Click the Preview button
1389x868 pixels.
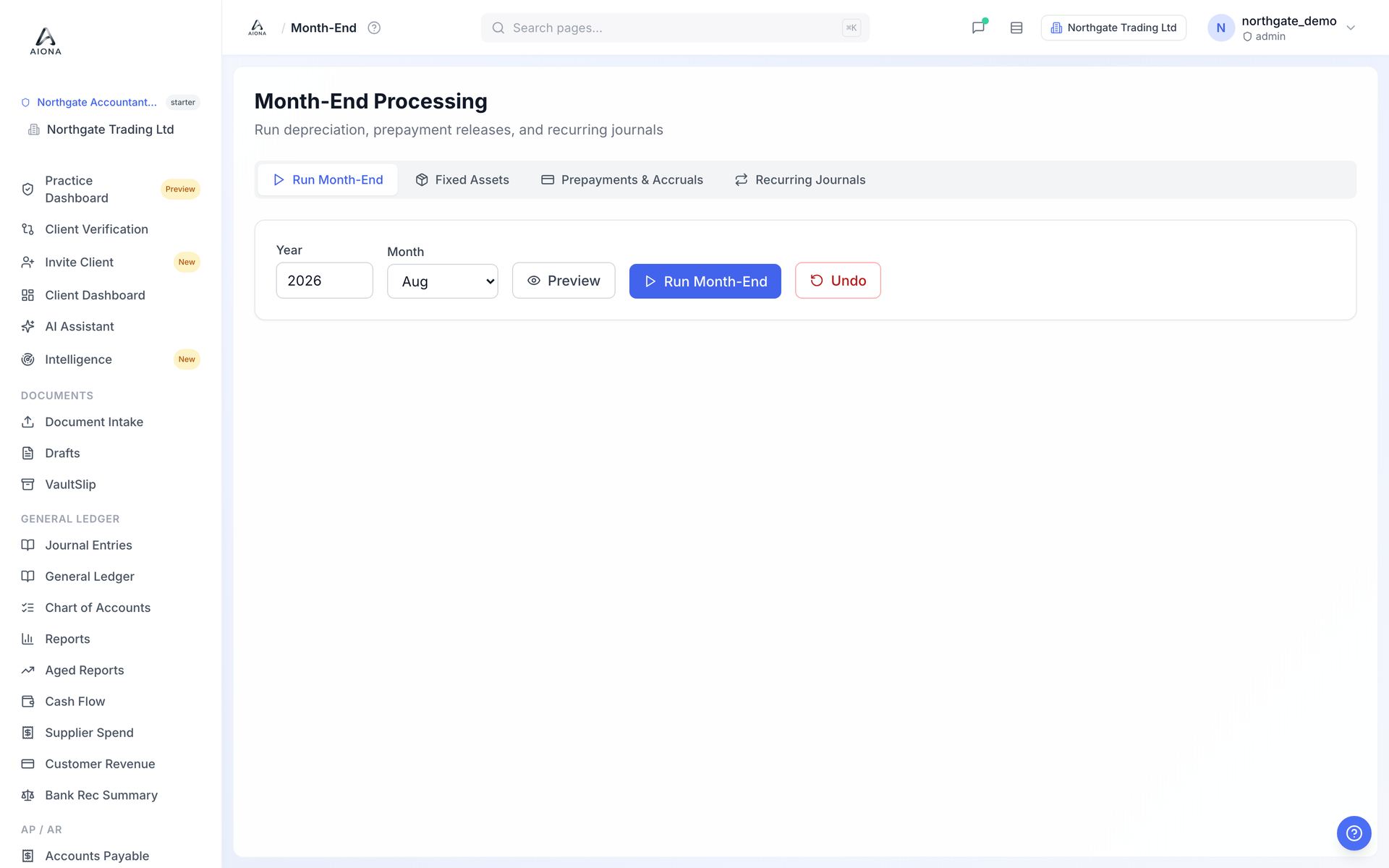[x=564, y=281]
